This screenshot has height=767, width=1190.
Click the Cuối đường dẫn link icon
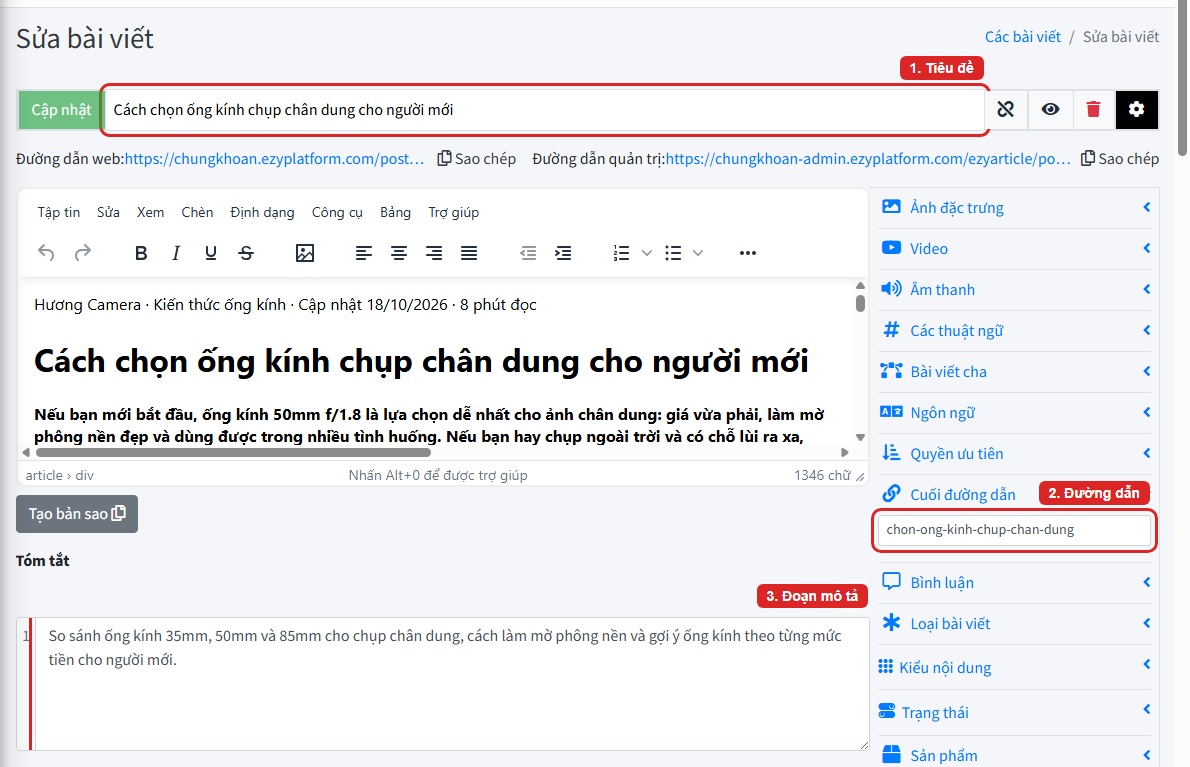(x=891, y=494)
